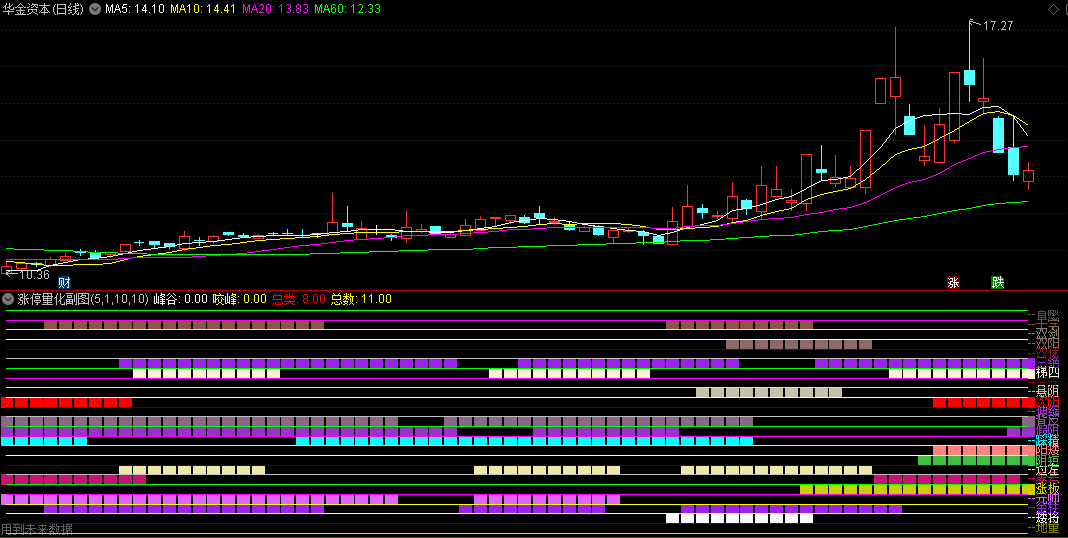The width and height of the screenshot is (1068, 538).
Task: Click the yellow 涨板 signal row label
Action: [1048, 489]
